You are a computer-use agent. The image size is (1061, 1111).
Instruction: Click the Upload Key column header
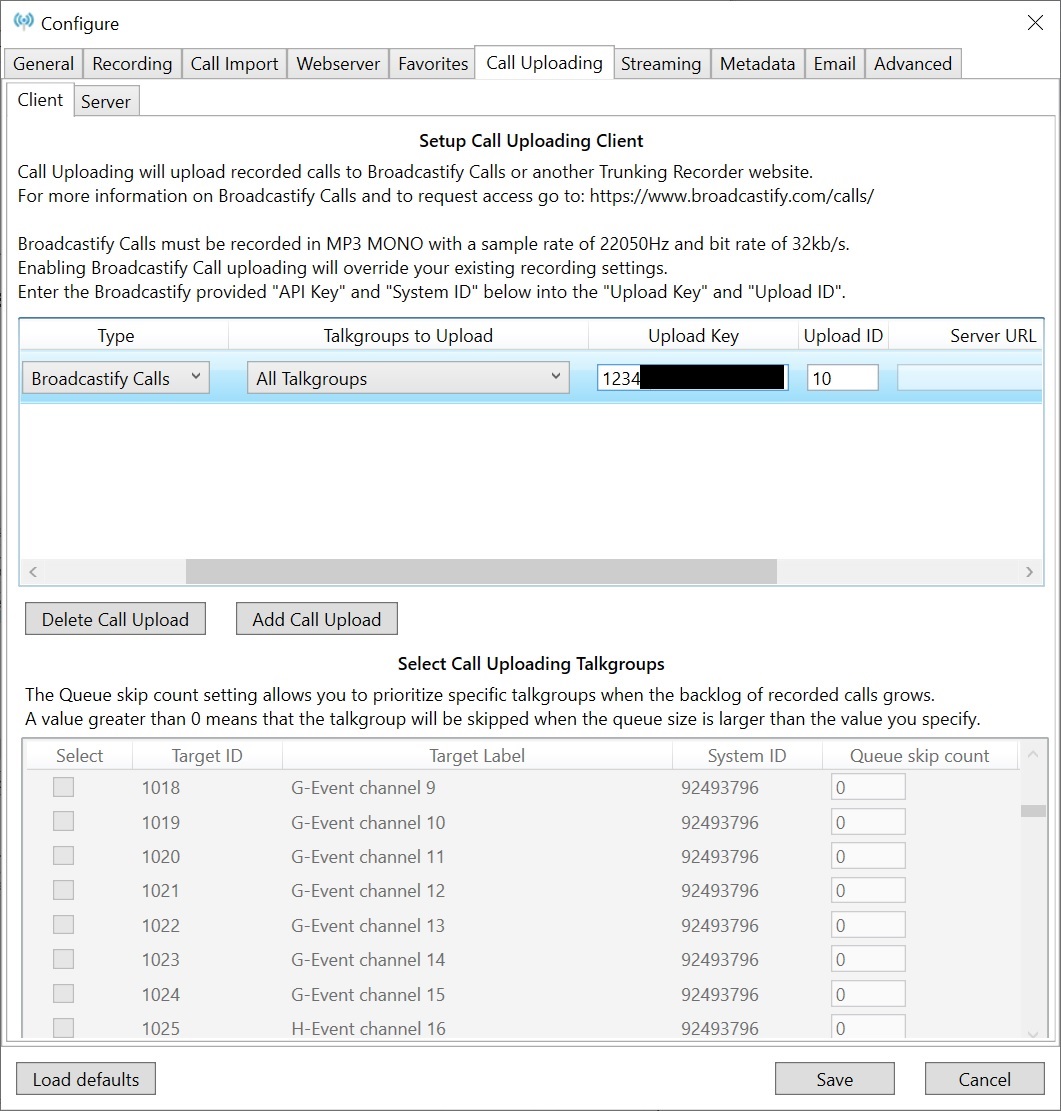tap(693, 336)
